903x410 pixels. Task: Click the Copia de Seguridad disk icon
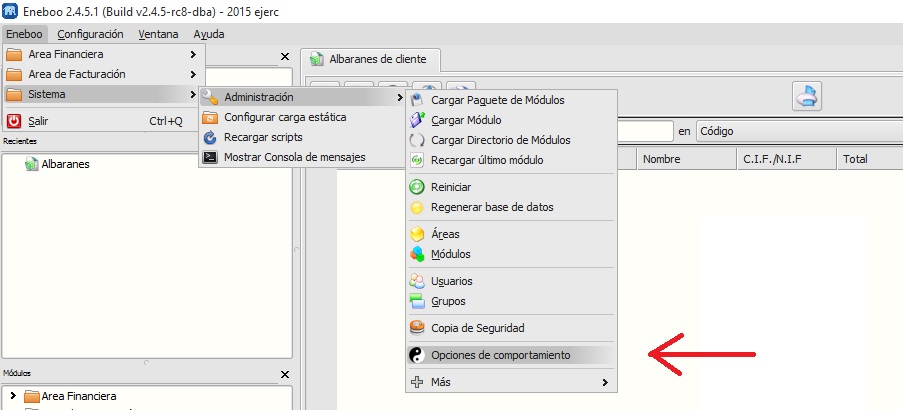416,328
